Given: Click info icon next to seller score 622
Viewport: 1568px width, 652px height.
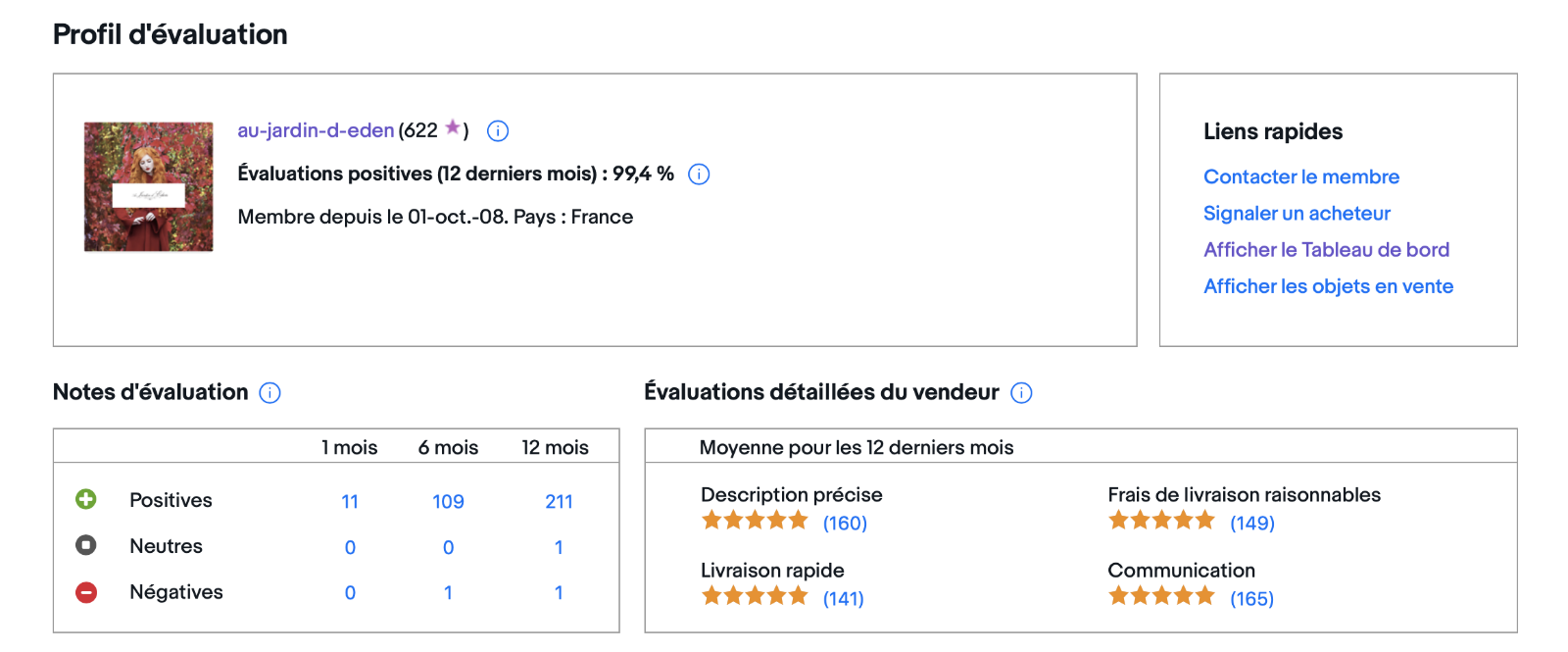Looking at the screenshot, I should 498,130.
